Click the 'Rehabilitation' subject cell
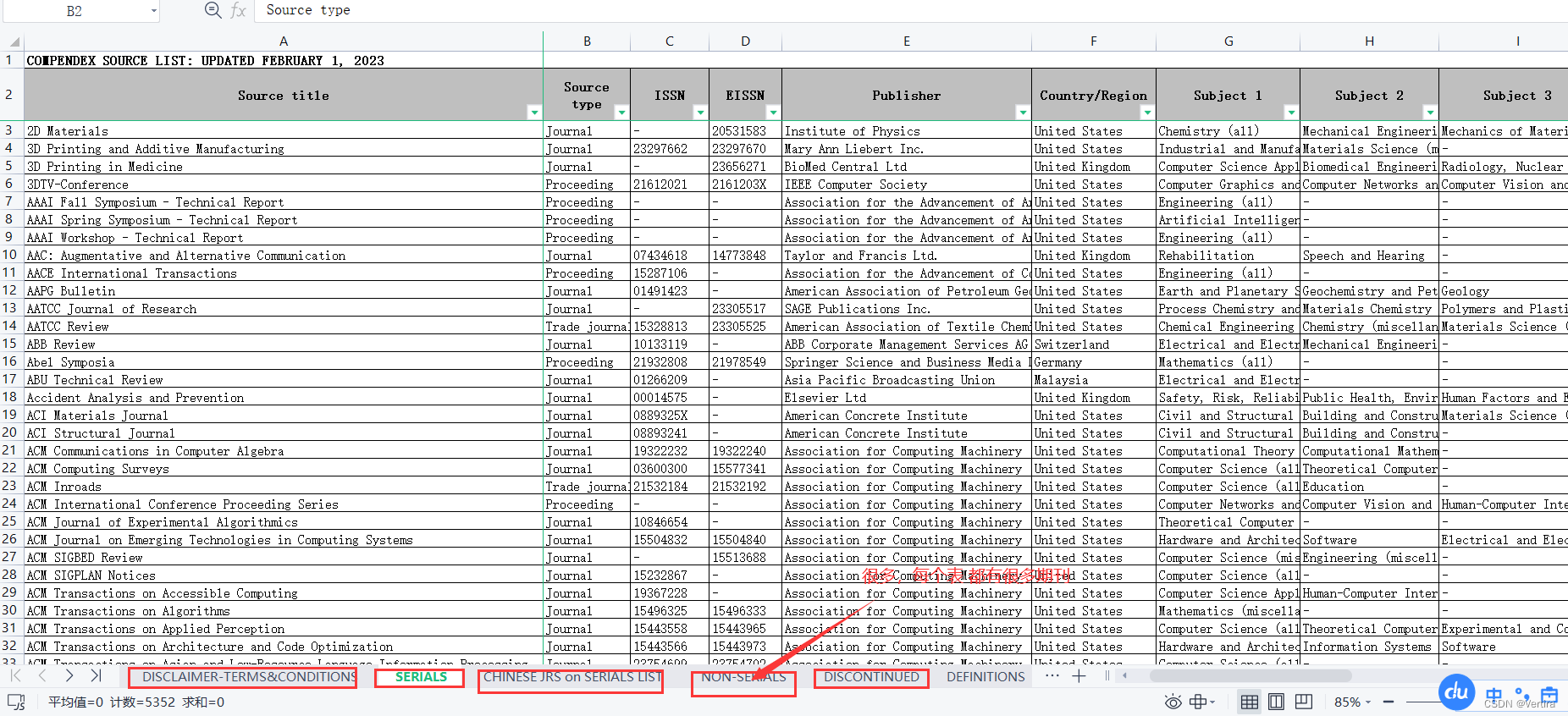 click(1228, 255)
